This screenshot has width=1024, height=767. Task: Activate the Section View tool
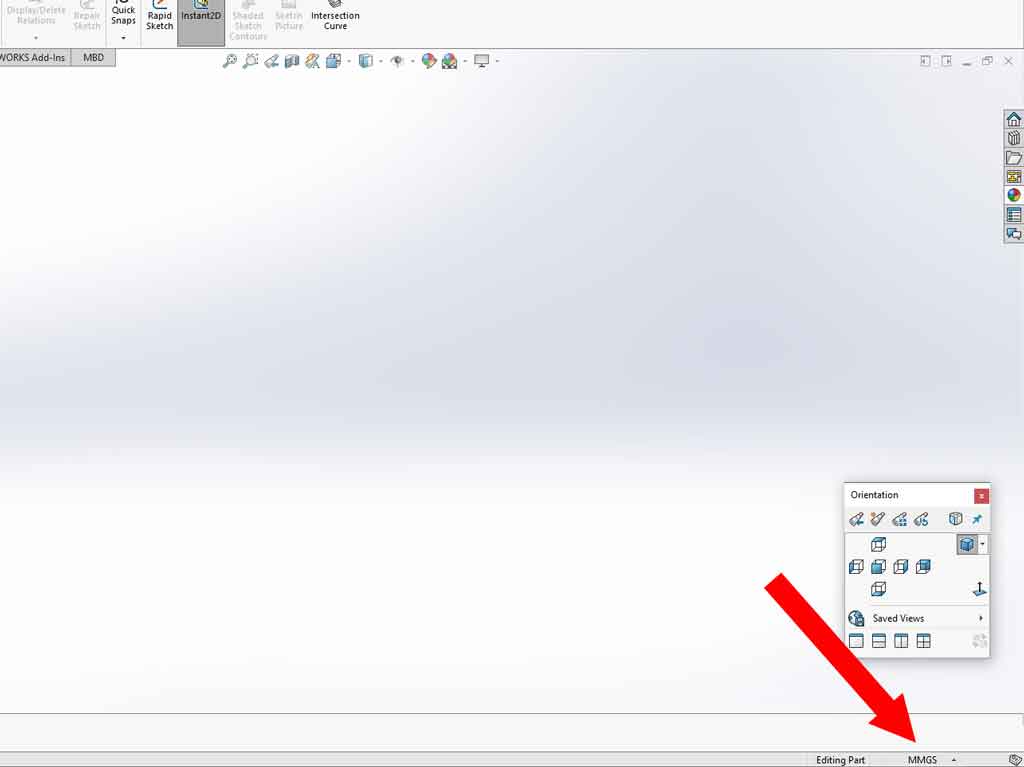pyautogui.click(x=292, y=61)
